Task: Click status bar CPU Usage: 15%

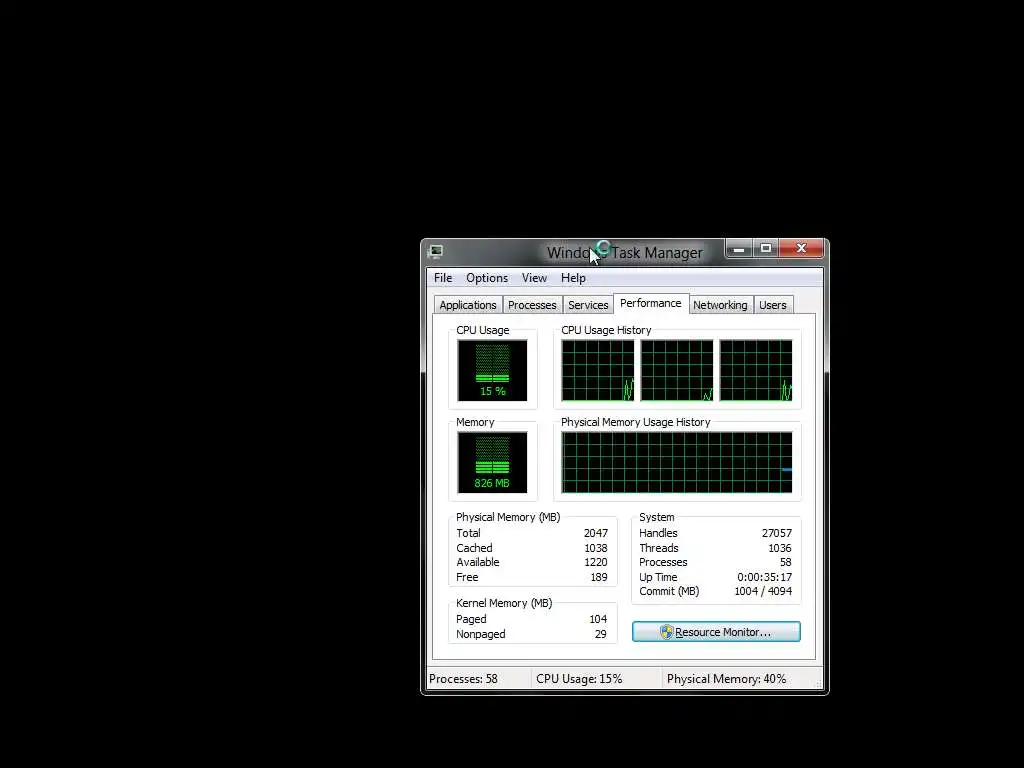Action: click(579, 679)
